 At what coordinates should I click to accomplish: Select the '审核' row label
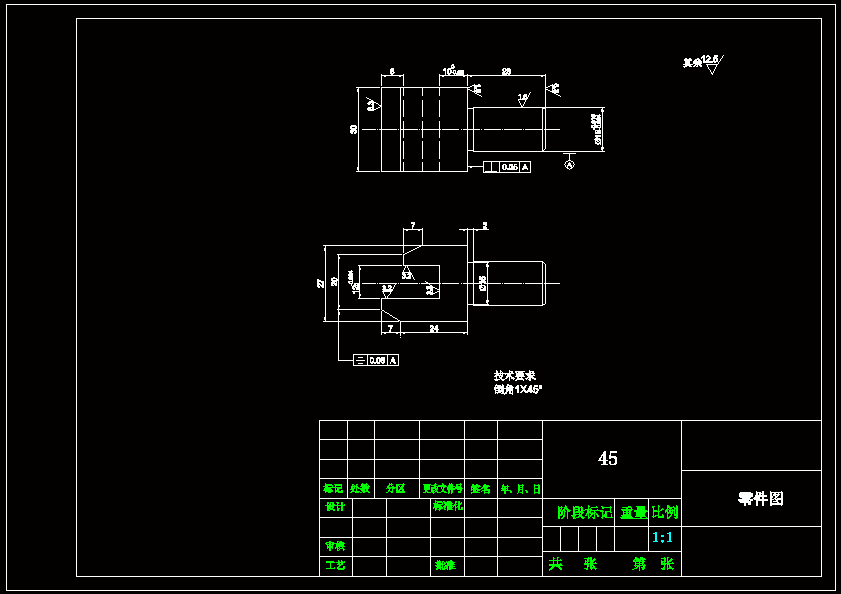(335, 546)
